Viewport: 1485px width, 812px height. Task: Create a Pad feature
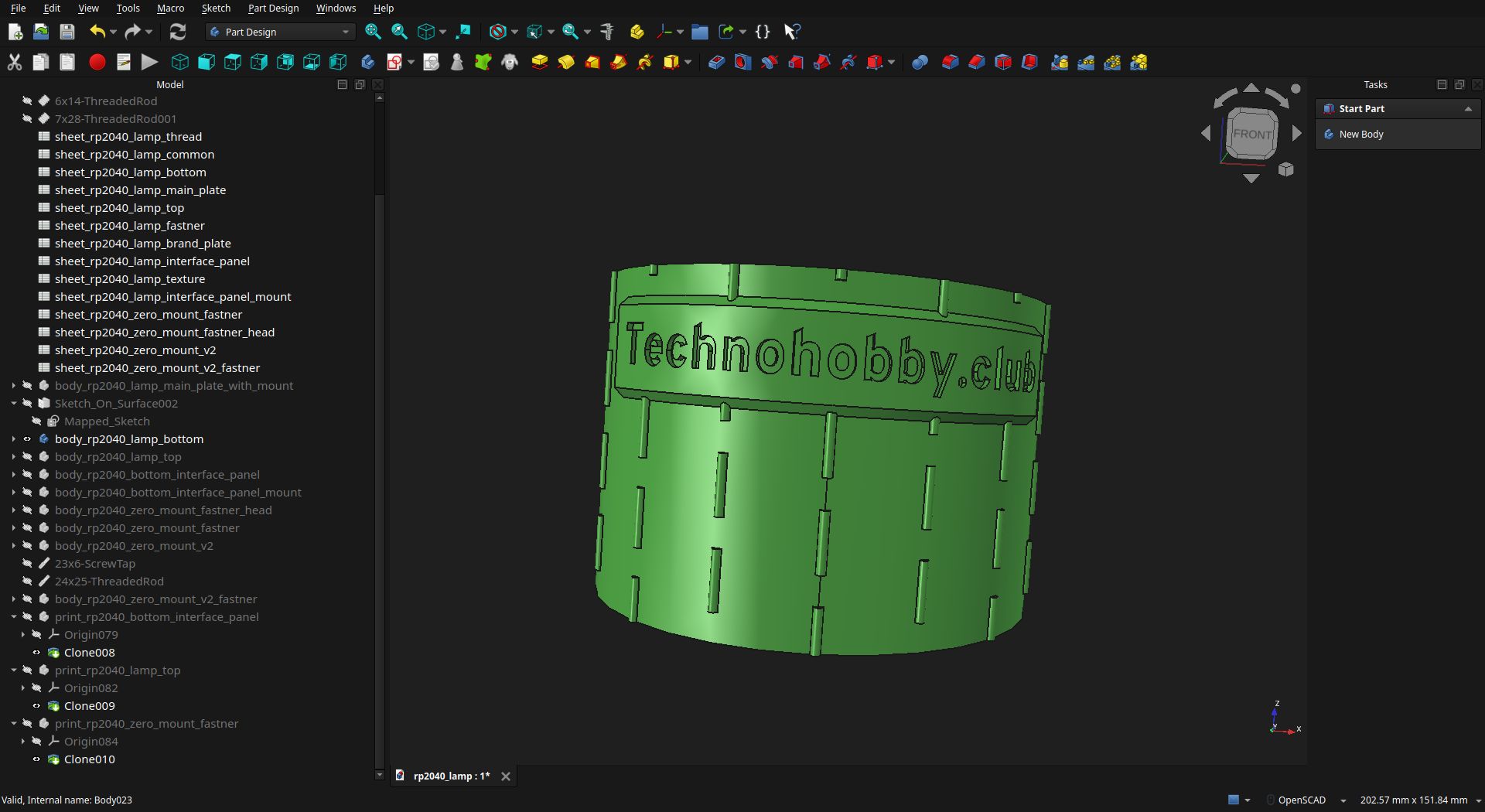(540, 63)
